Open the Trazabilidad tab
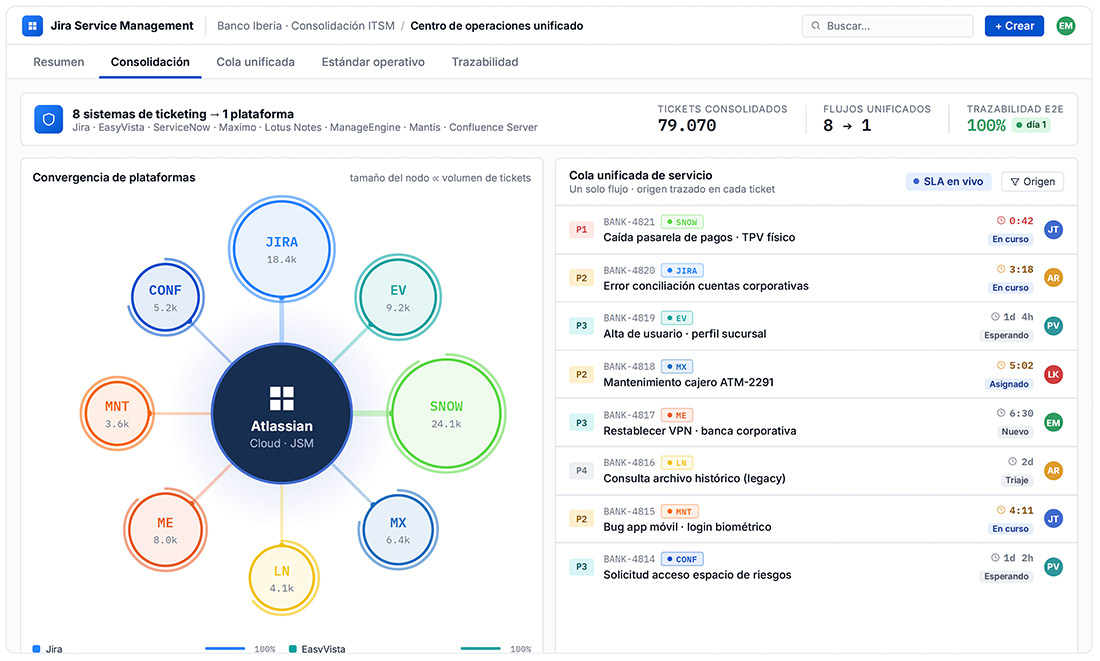Image resolution: width=1100 pixels, height=661 pixels. (485, 62)
